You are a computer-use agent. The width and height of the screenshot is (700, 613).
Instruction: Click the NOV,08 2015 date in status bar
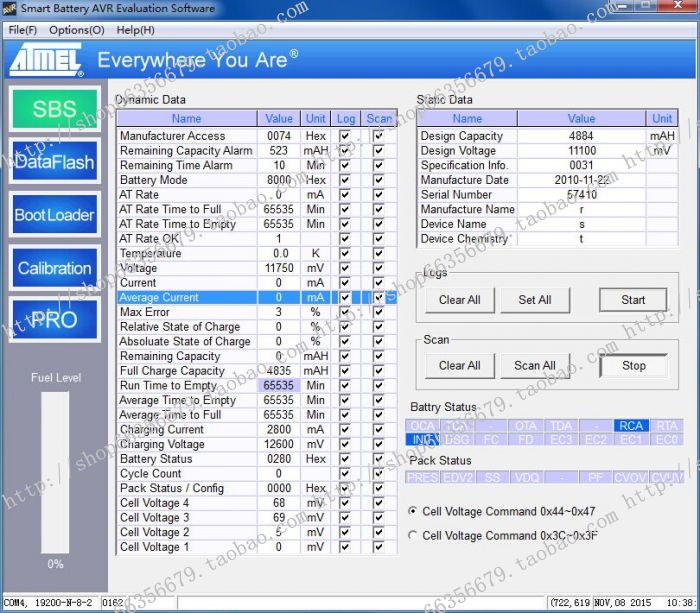tap(622, 603)
